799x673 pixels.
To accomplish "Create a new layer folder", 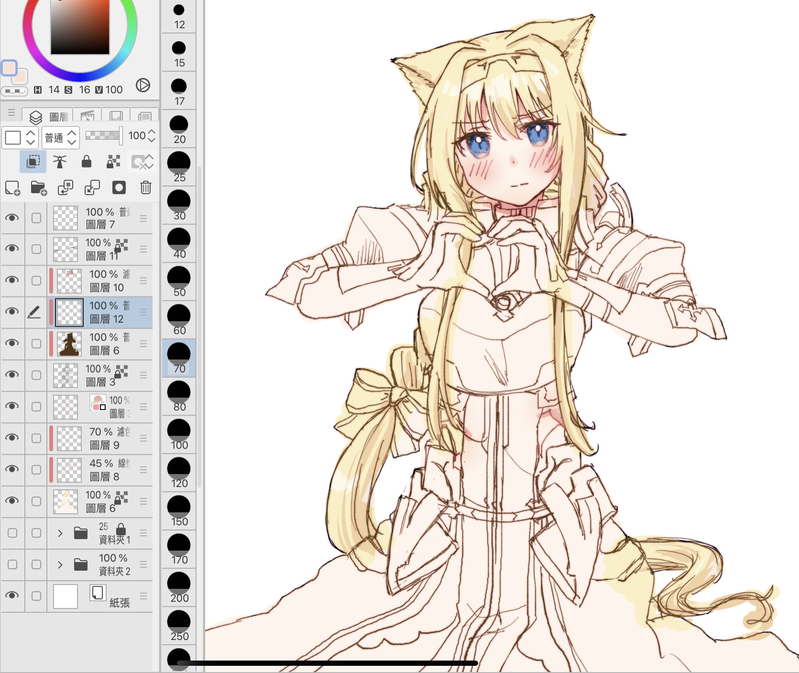I will [39, 188].
